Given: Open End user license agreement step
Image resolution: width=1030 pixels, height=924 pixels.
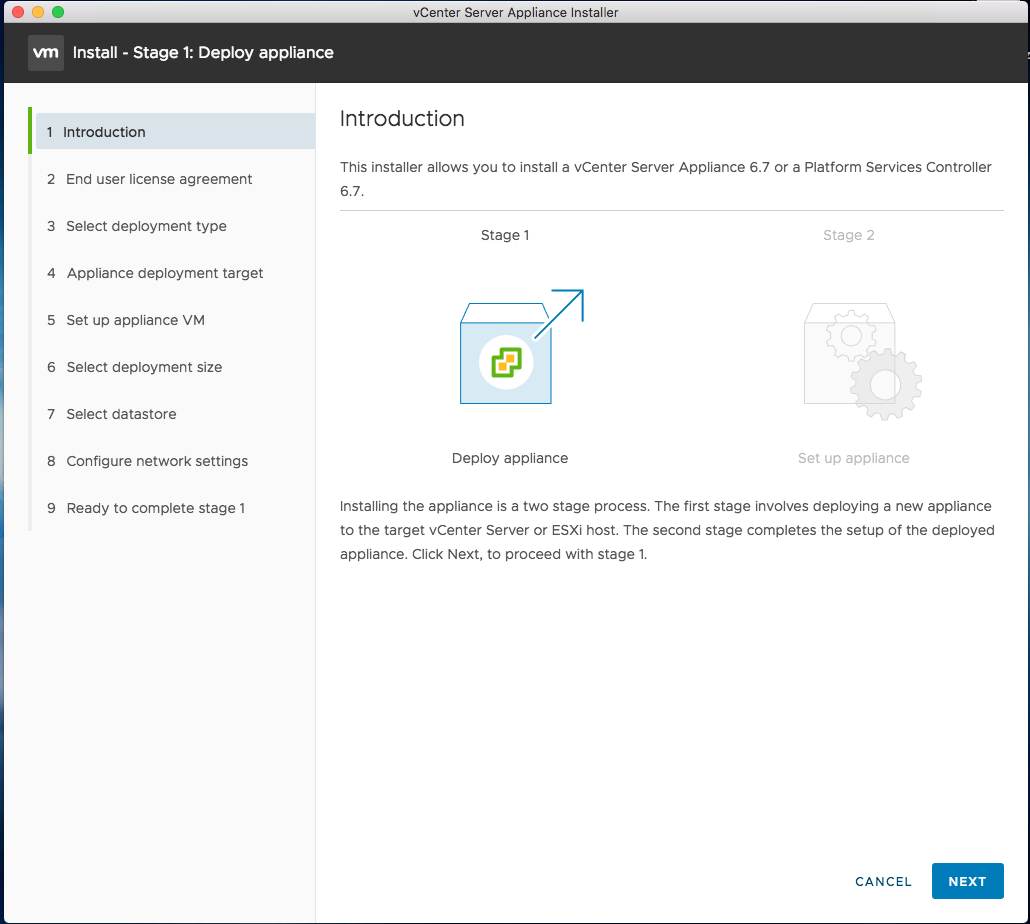Looking at the screenshot, I should pos(159,179).
